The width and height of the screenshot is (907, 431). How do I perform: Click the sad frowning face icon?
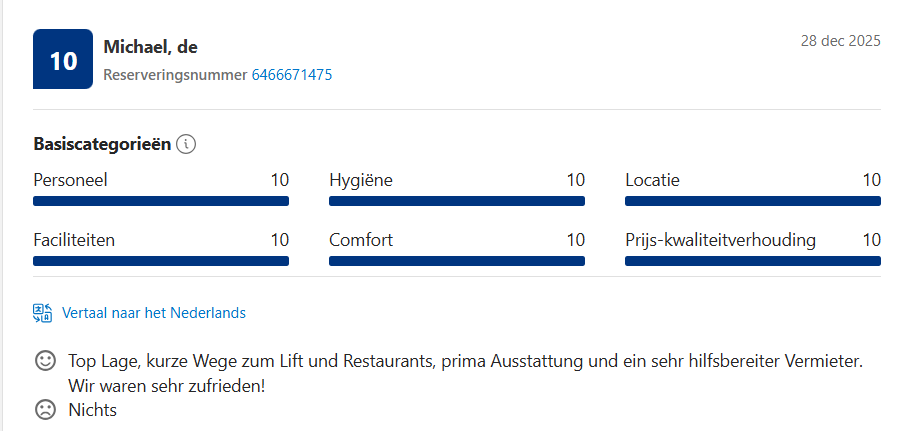tap(45, 409)
